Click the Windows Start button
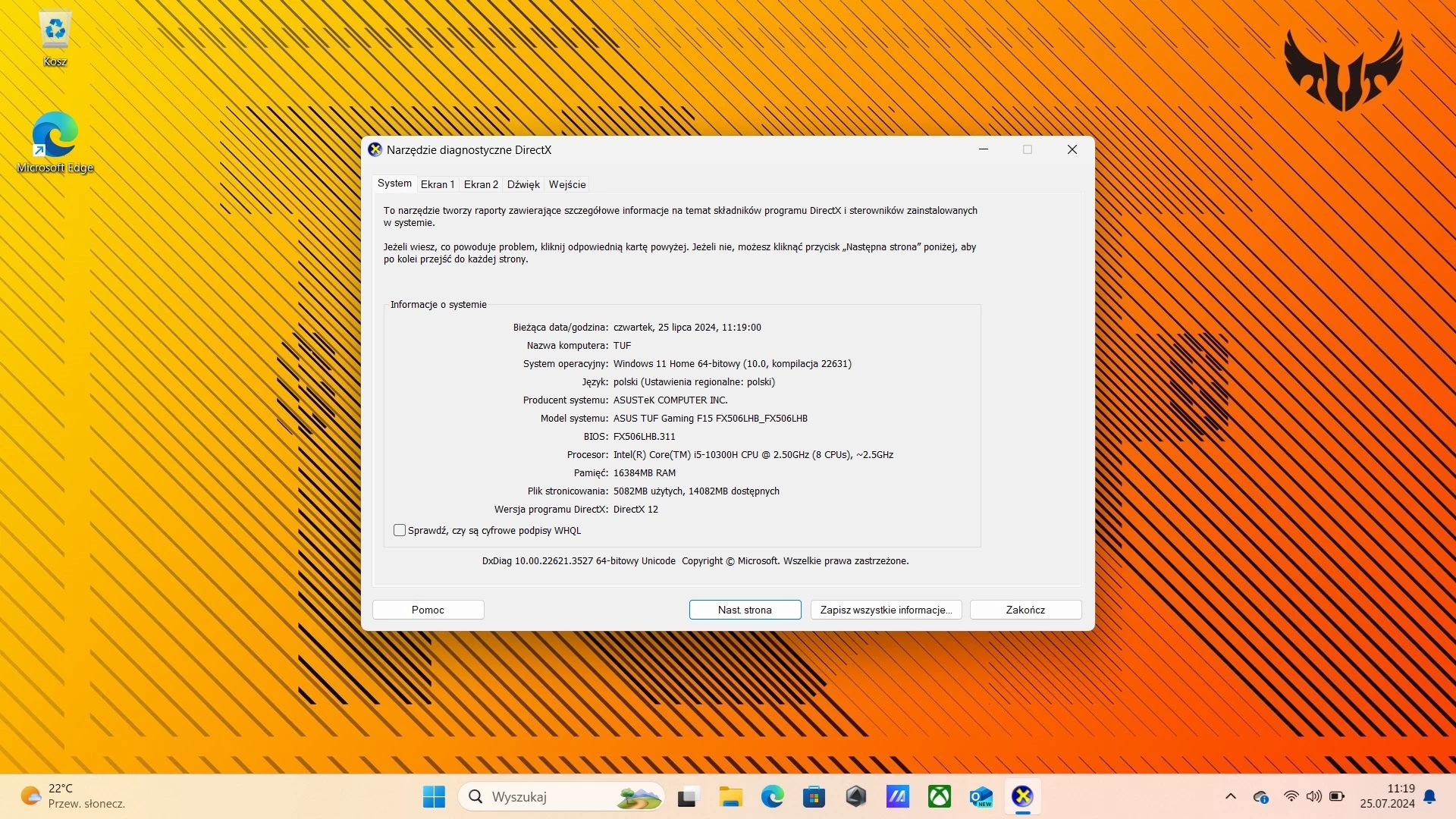 tap(434, 796)
